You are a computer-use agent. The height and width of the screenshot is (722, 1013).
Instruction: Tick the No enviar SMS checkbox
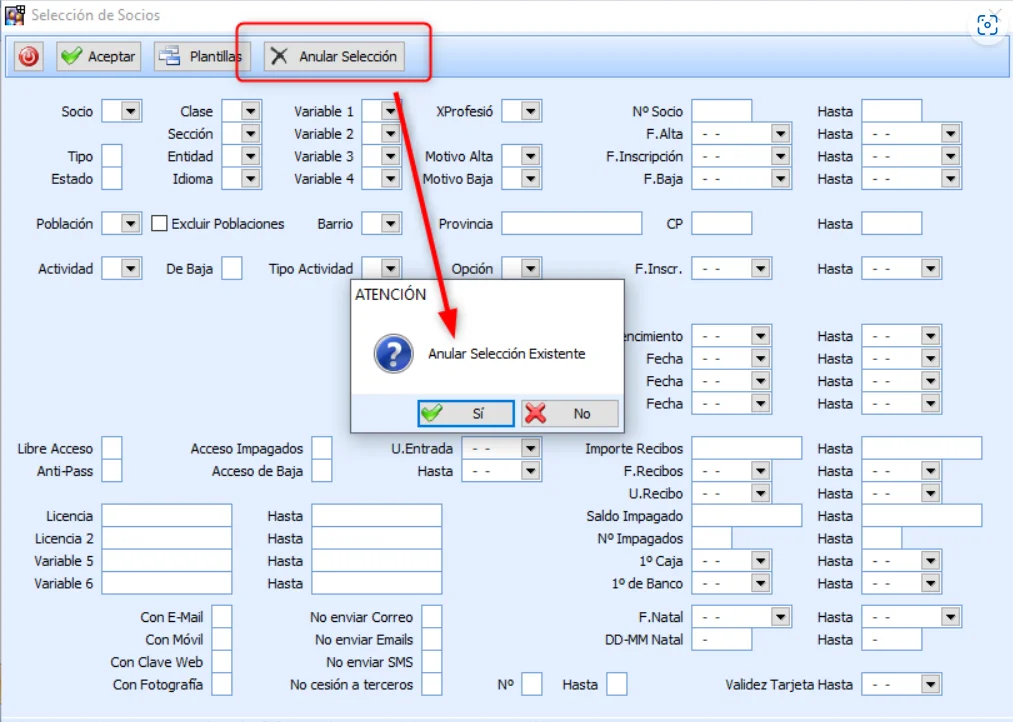point(431,662)
